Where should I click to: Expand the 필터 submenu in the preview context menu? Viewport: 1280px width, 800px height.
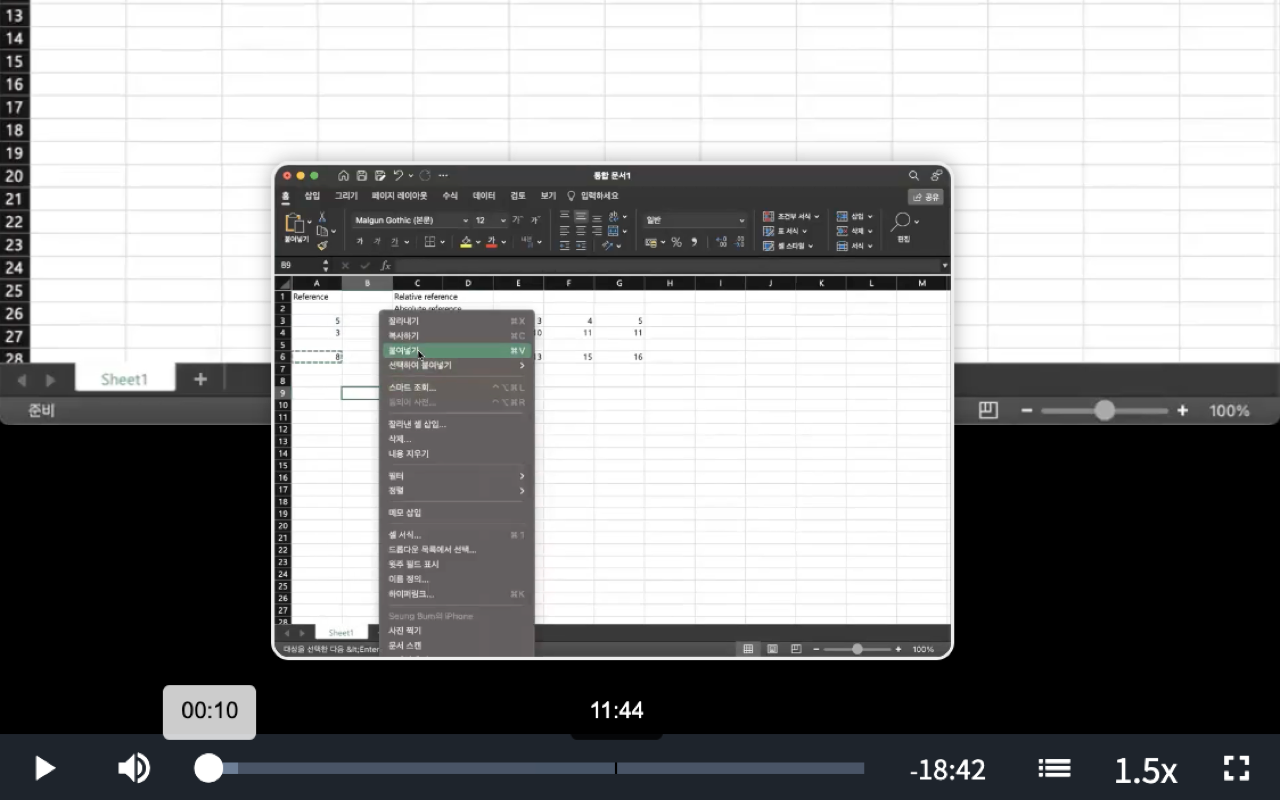(457, 476)
